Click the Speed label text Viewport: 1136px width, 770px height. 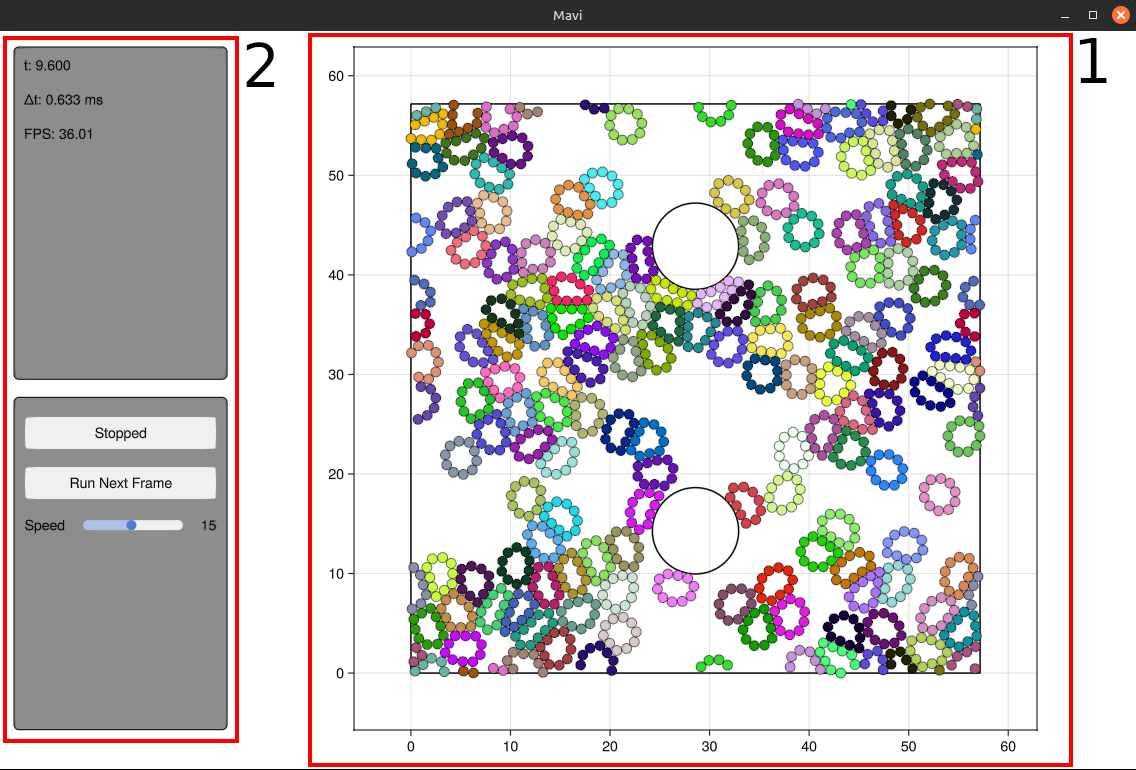(x=45, y=525)
